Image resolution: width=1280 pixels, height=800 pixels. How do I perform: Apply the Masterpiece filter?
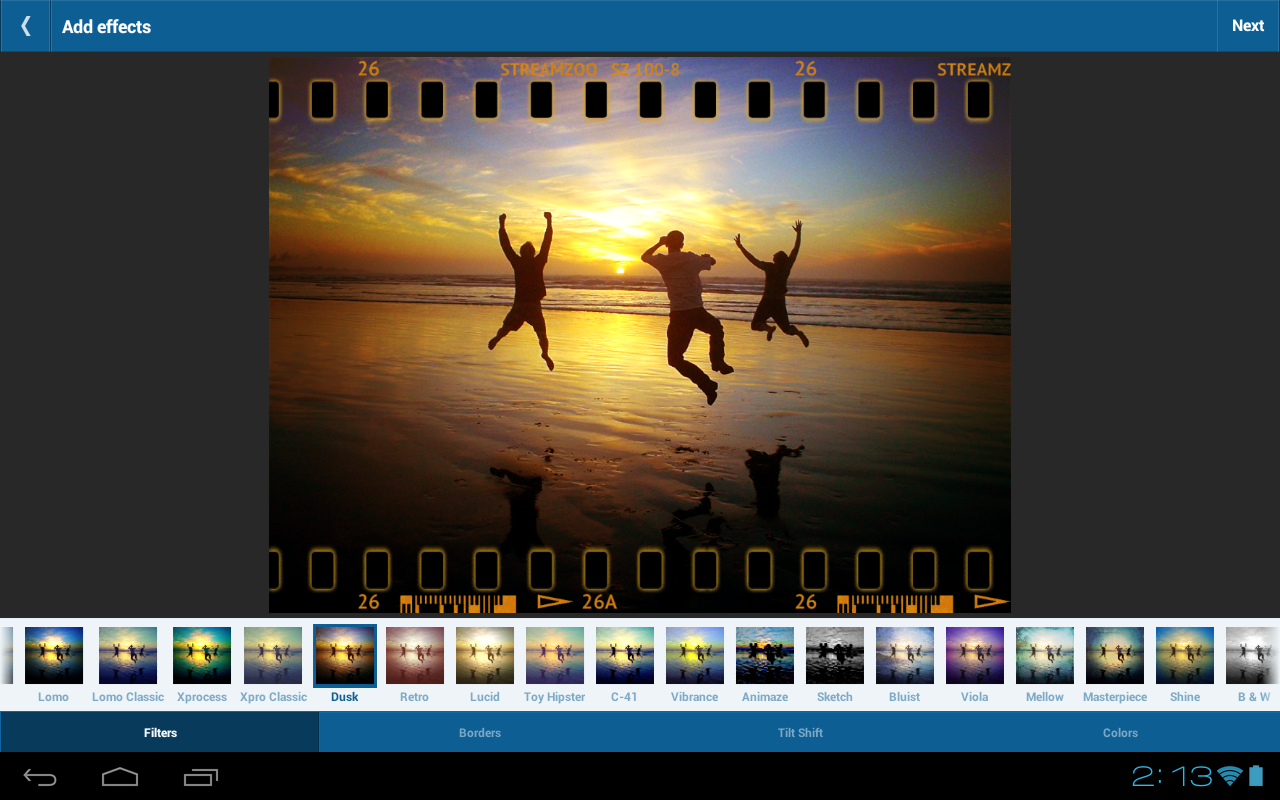(x=1114, y=655)
